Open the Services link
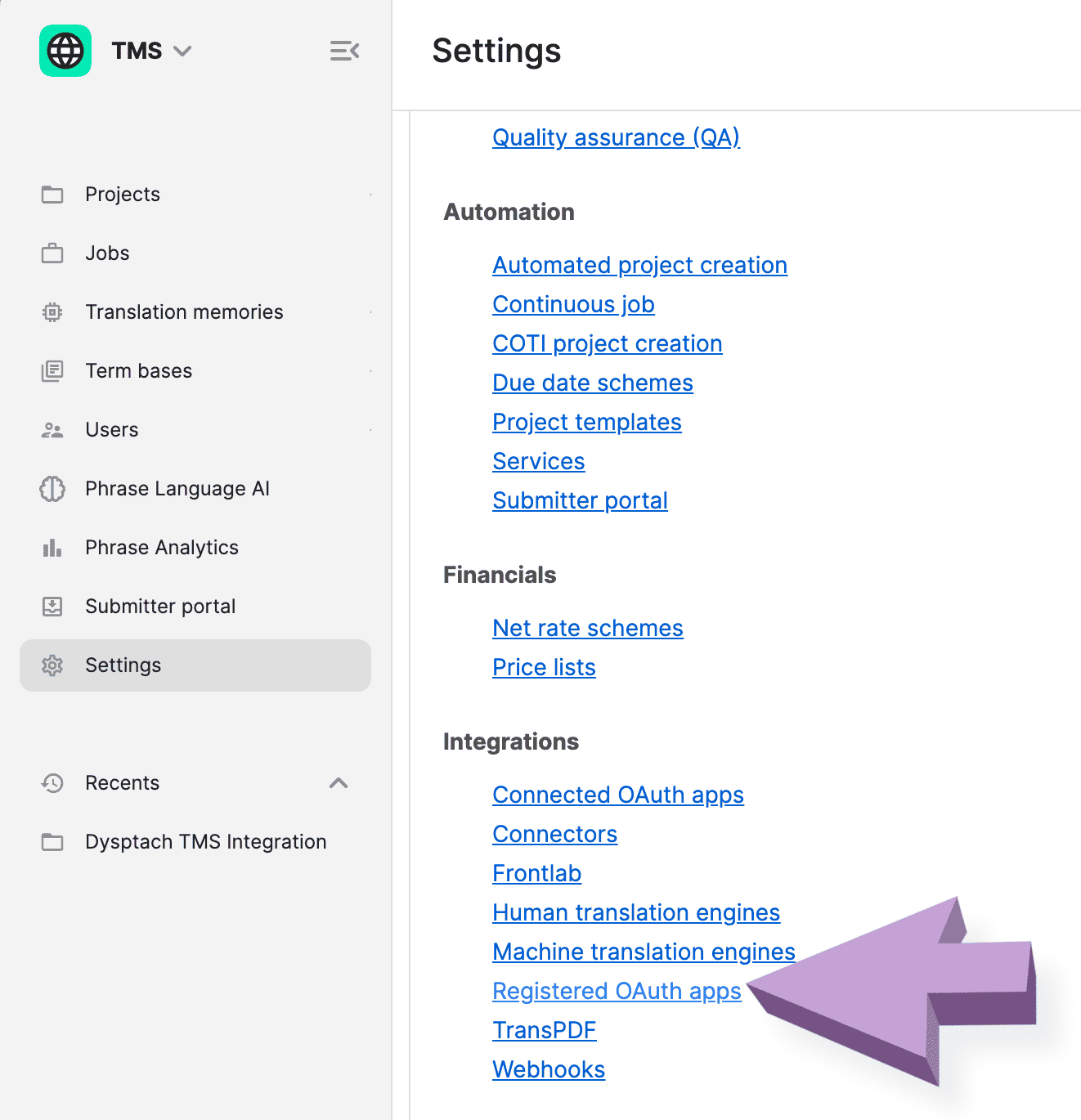 click(538, 461)
